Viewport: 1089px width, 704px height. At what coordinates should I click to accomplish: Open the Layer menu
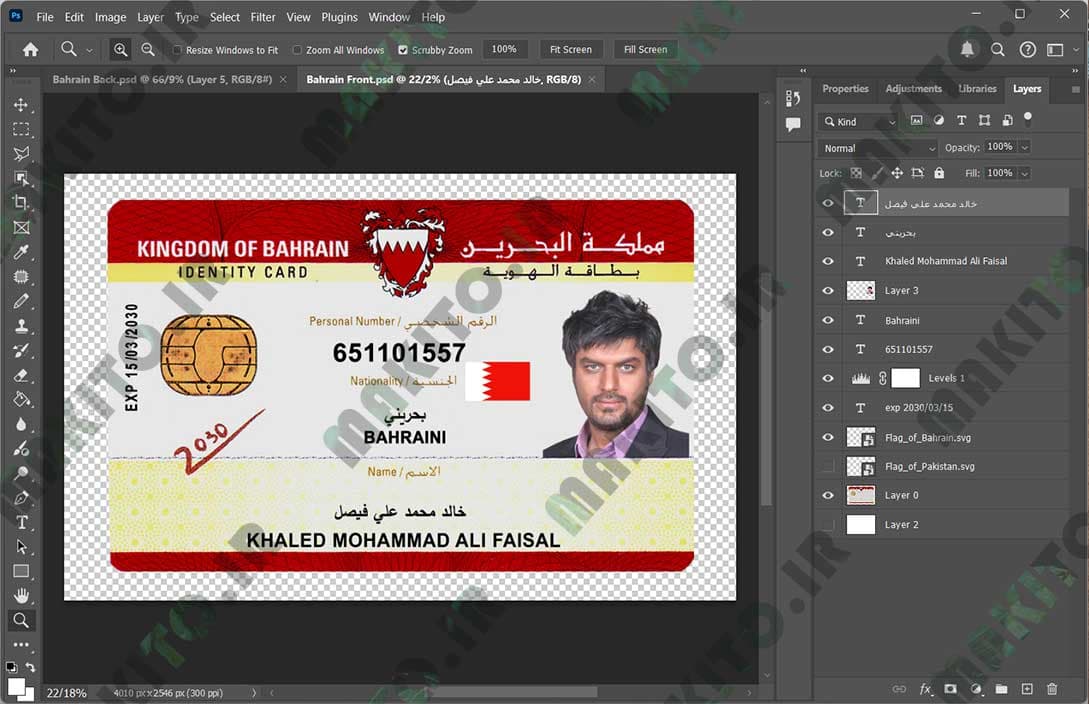[x=150, y=17]
